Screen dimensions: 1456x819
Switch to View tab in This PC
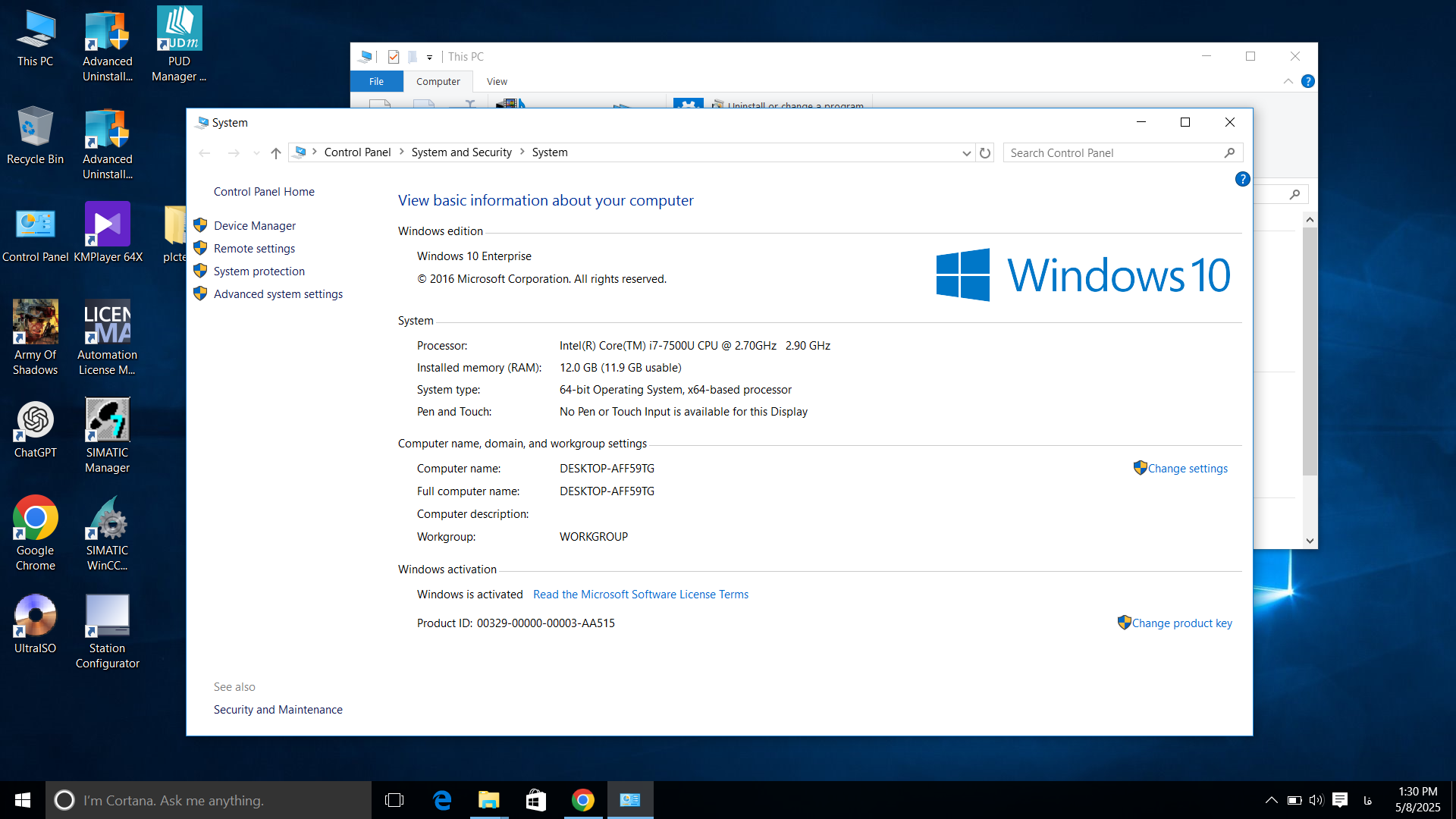pos(497,81)
